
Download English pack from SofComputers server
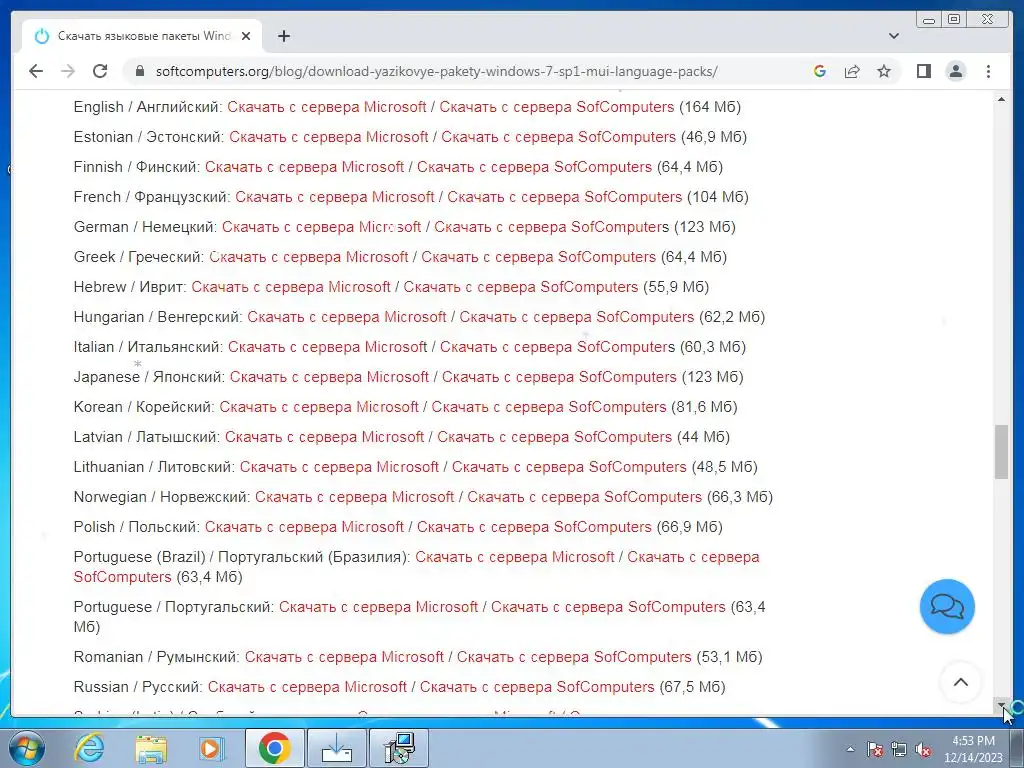pos(556,107)
